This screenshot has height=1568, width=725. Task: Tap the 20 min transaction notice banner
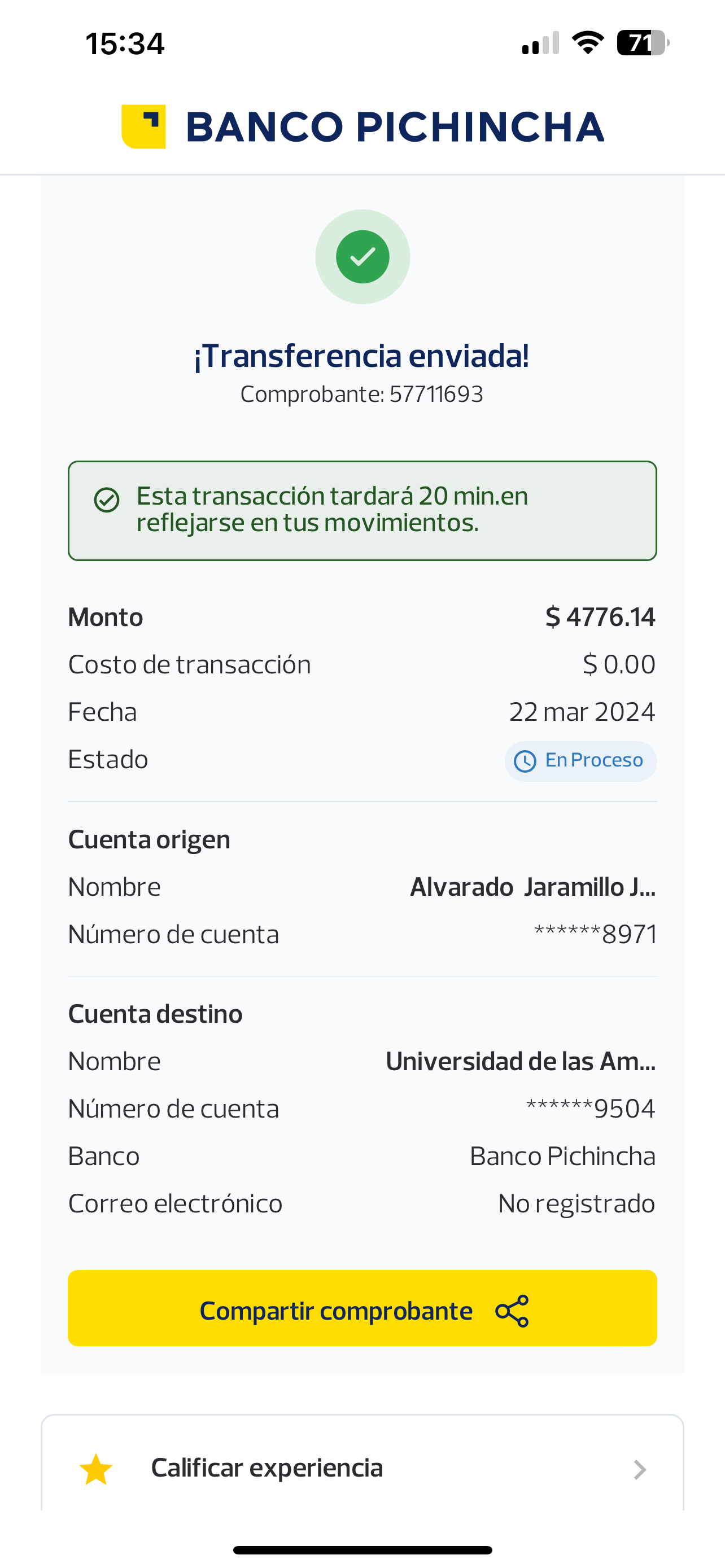pos(362,510)
